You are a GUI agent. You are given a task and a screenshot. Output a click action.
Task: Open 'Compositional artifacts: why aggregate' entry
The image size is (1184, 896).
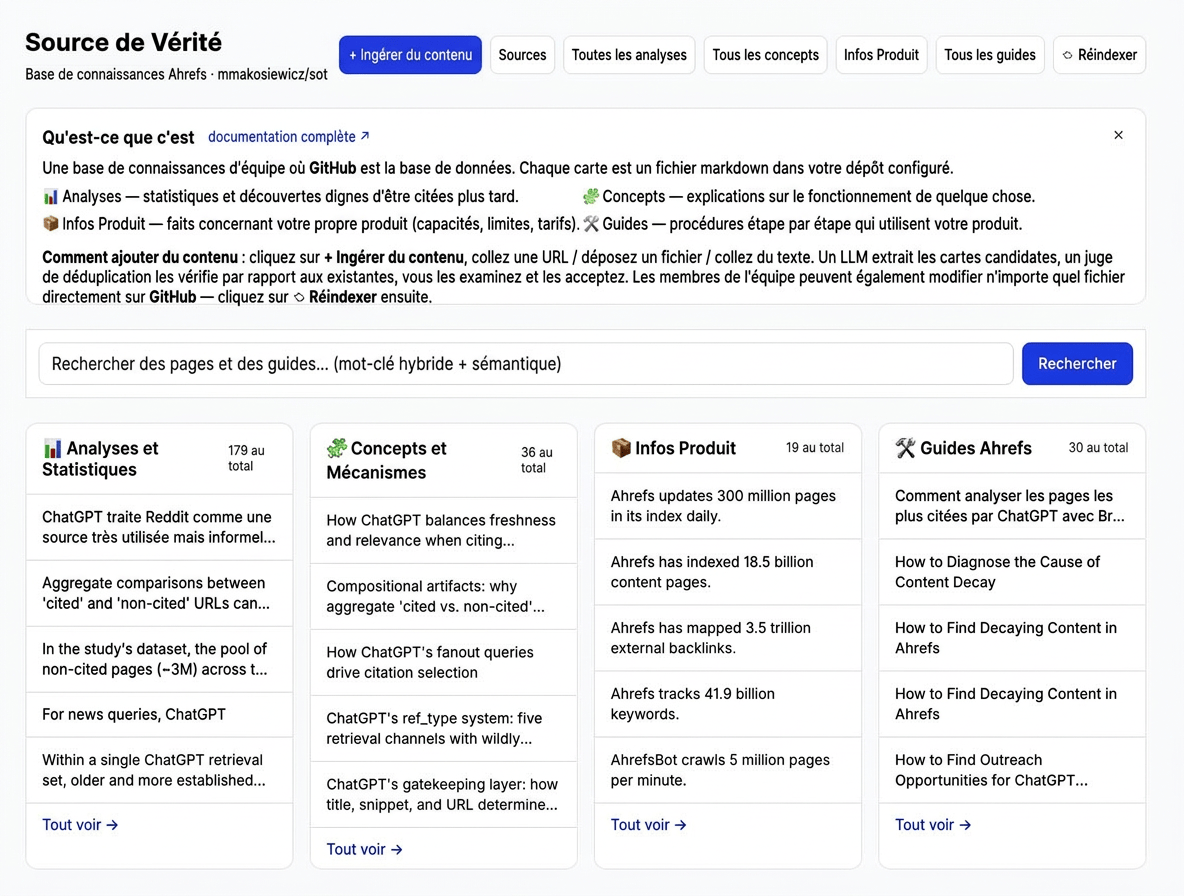pyautogui.click(x=444, y=596)
